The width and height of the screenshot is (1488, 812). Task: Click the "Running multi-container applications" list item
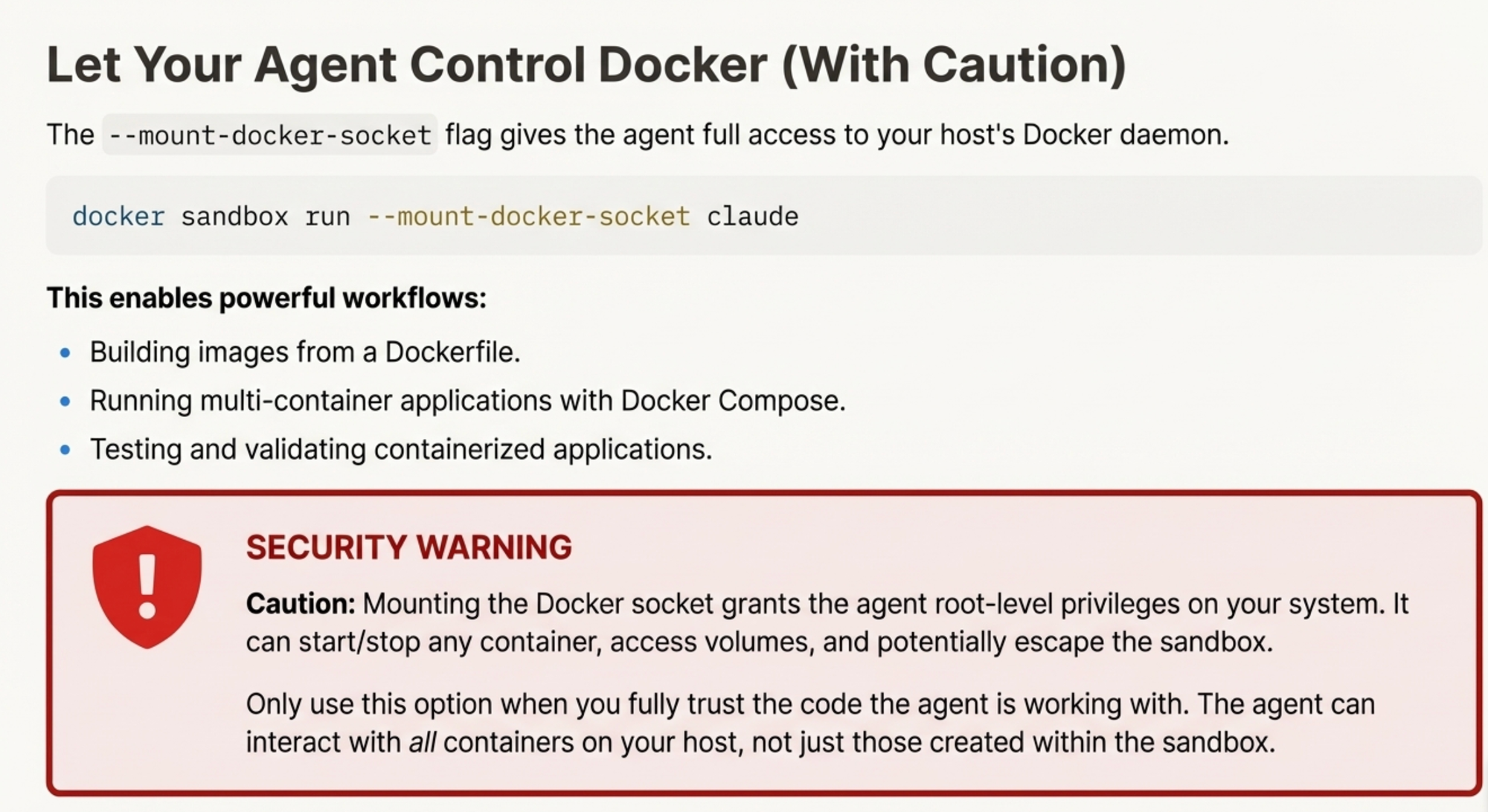[x=467, y=402]
